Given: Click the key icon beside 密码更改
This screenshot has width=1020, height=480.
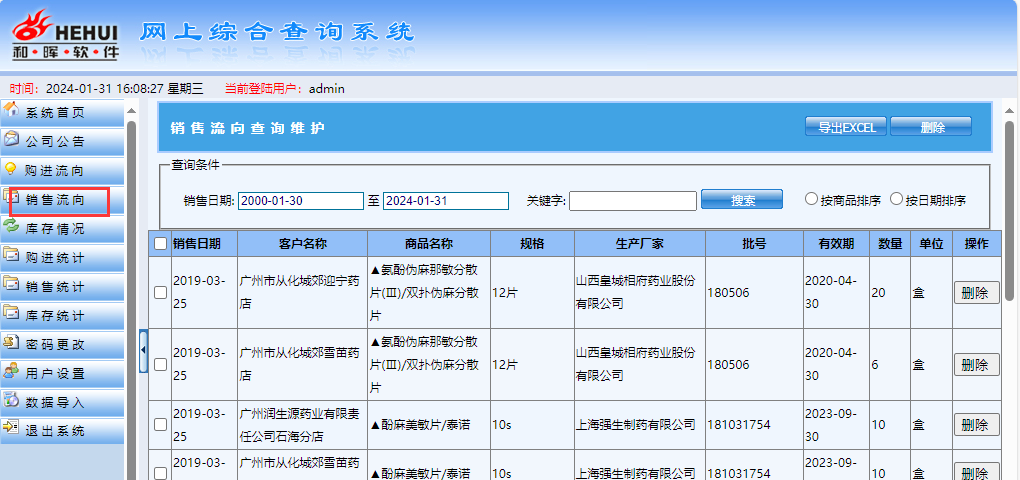Looking at the screenshot, I should click(x=12, y=343).
